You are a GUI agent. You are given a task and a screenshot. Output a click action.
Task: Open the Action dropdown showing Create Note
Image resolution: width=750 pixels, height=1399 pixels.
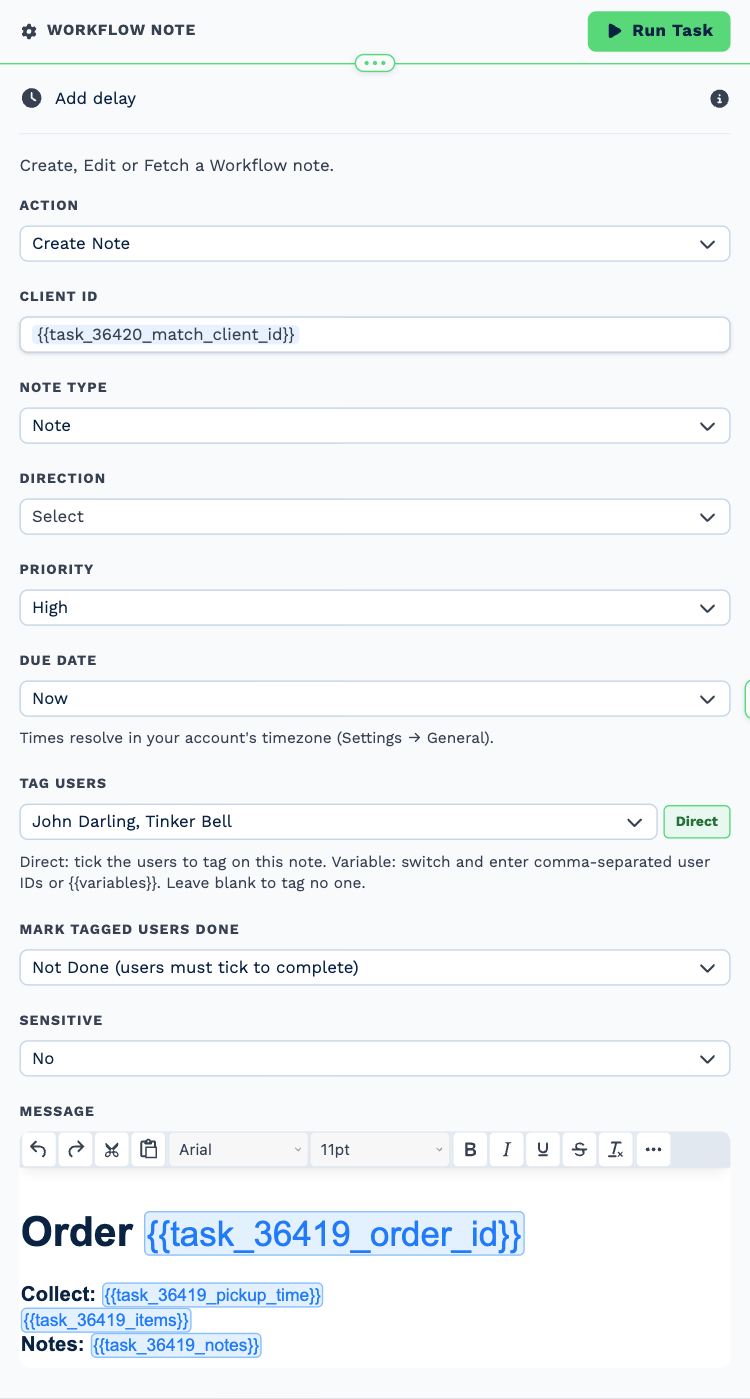click(375, 244)
